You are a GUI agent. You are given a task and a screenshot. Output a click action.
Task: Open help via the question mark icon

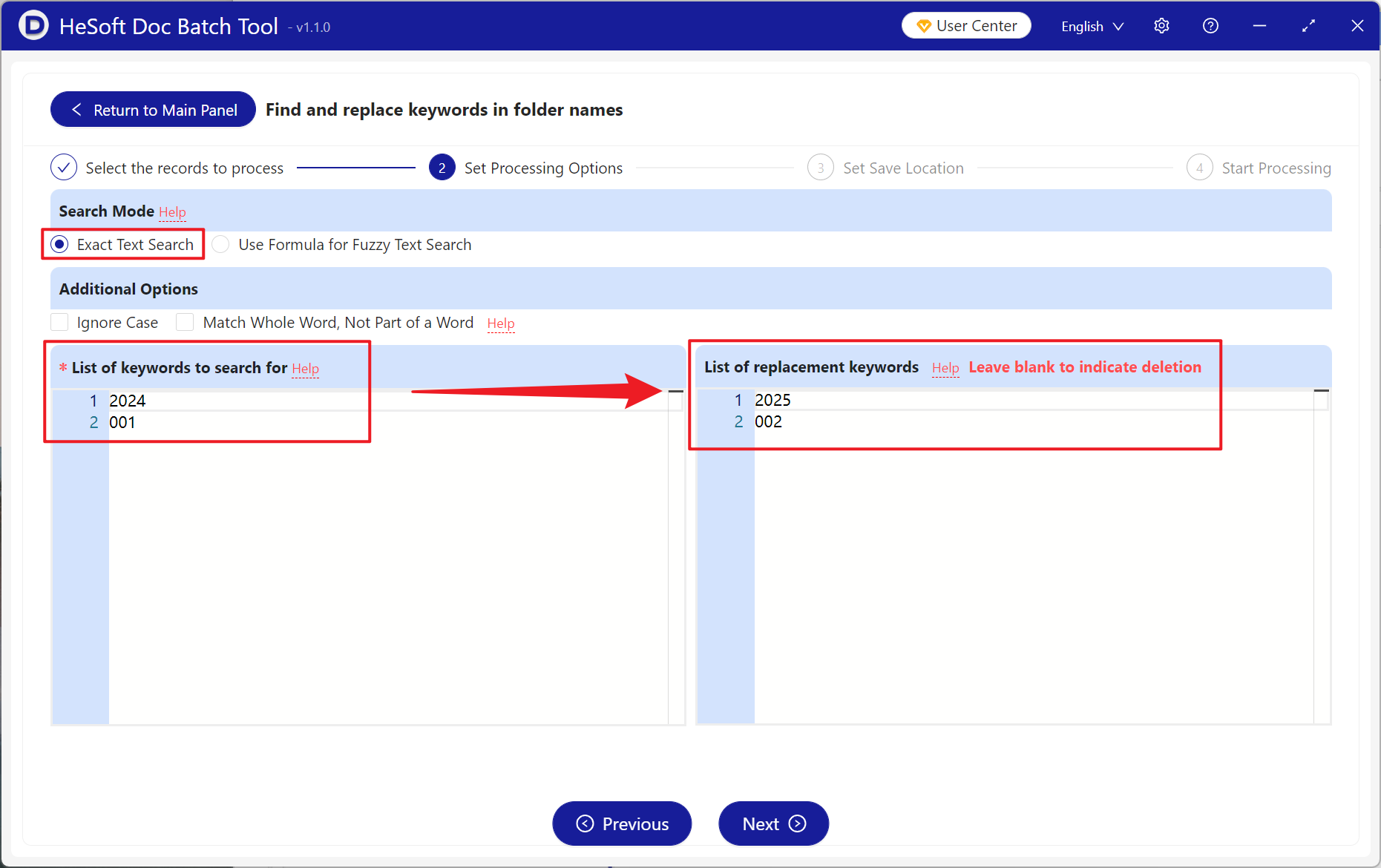(1210, 26)
